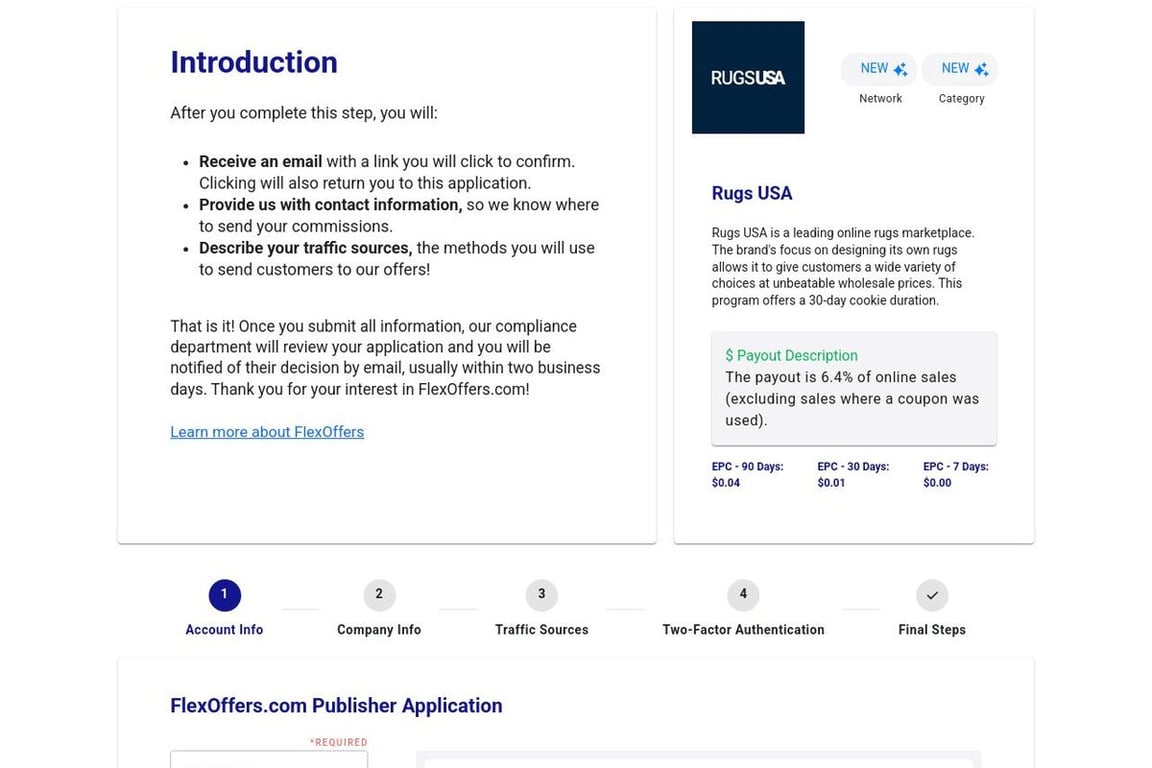Click the Category caption under badge

click(961, 98)
